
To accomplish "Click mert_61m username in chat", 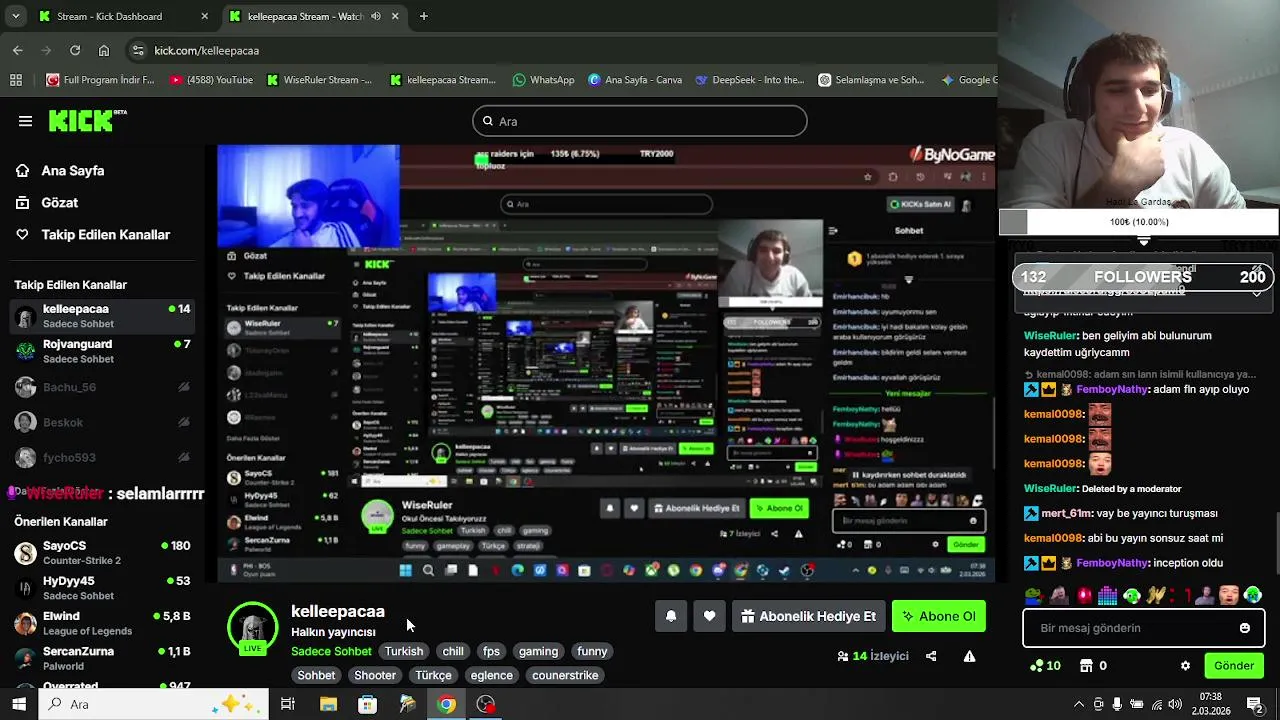I will (1067, 513).
